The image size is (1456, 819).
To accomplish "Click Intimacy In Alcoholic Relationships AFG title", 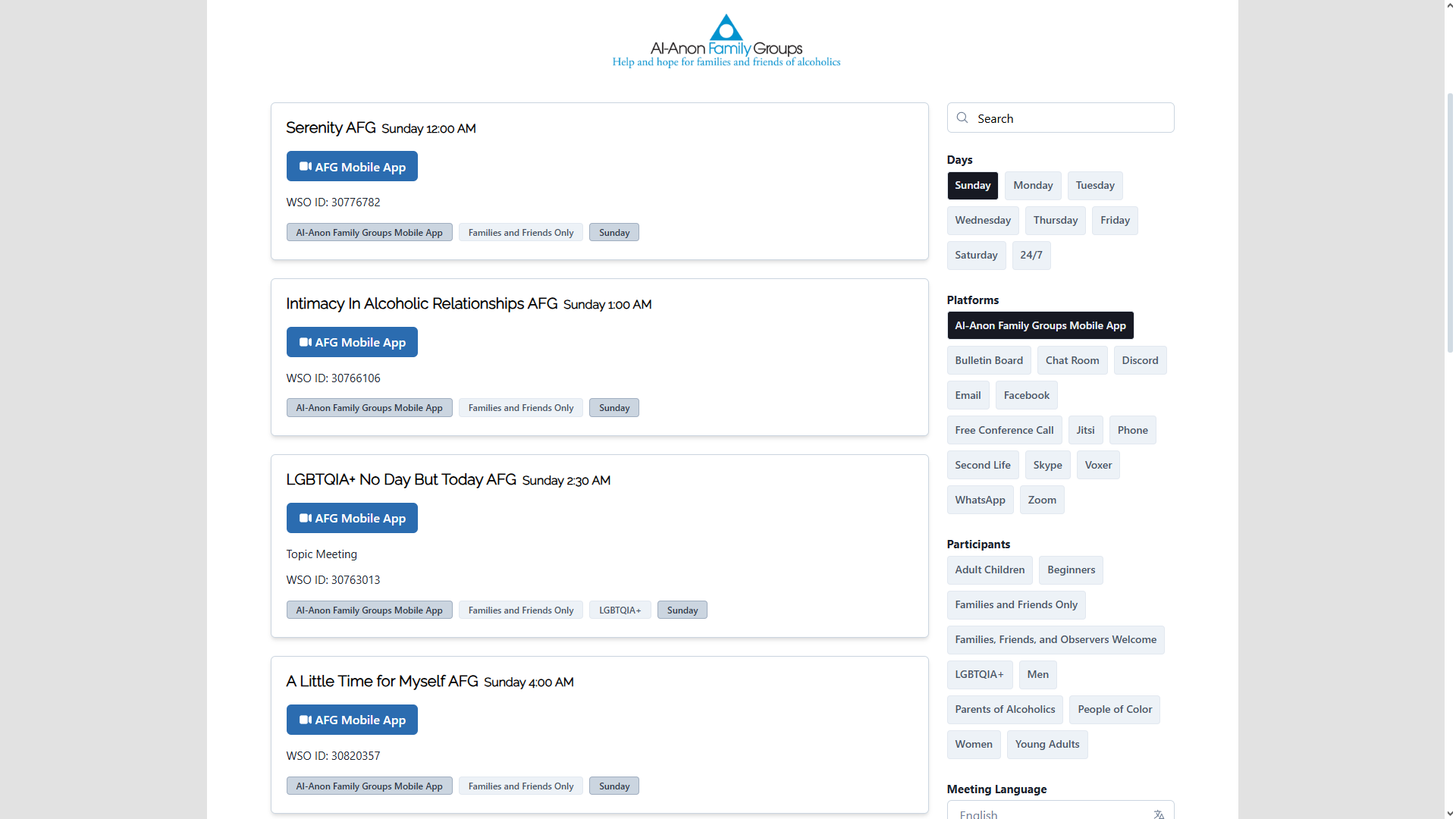I will [422, 303].
